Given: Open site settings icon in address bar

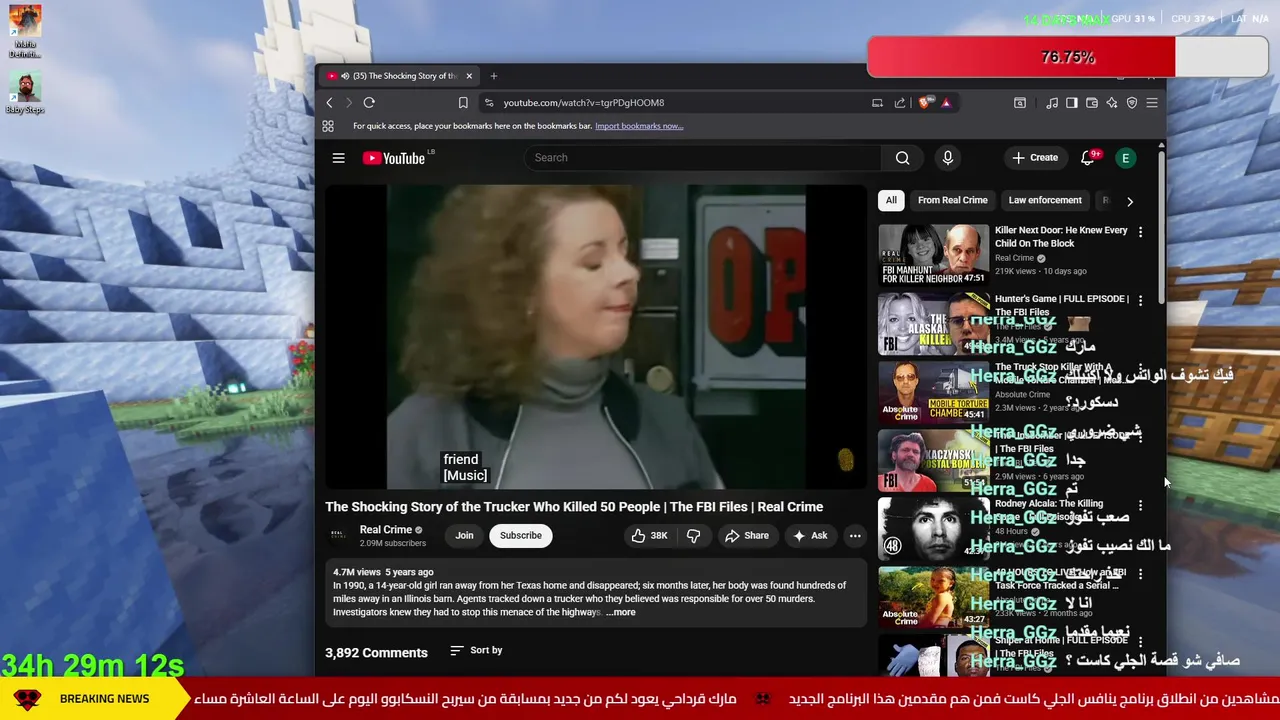Looking at the screenshot, I should pos(488,102).
